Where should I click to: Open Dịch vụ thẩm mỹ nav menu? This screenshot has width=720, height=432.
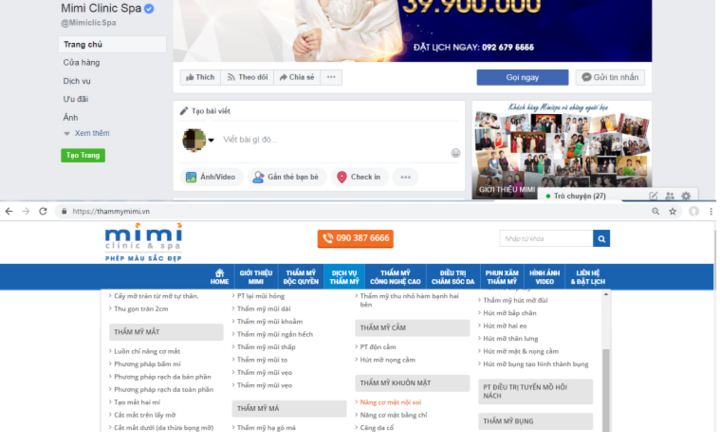[x=344, y=277]
